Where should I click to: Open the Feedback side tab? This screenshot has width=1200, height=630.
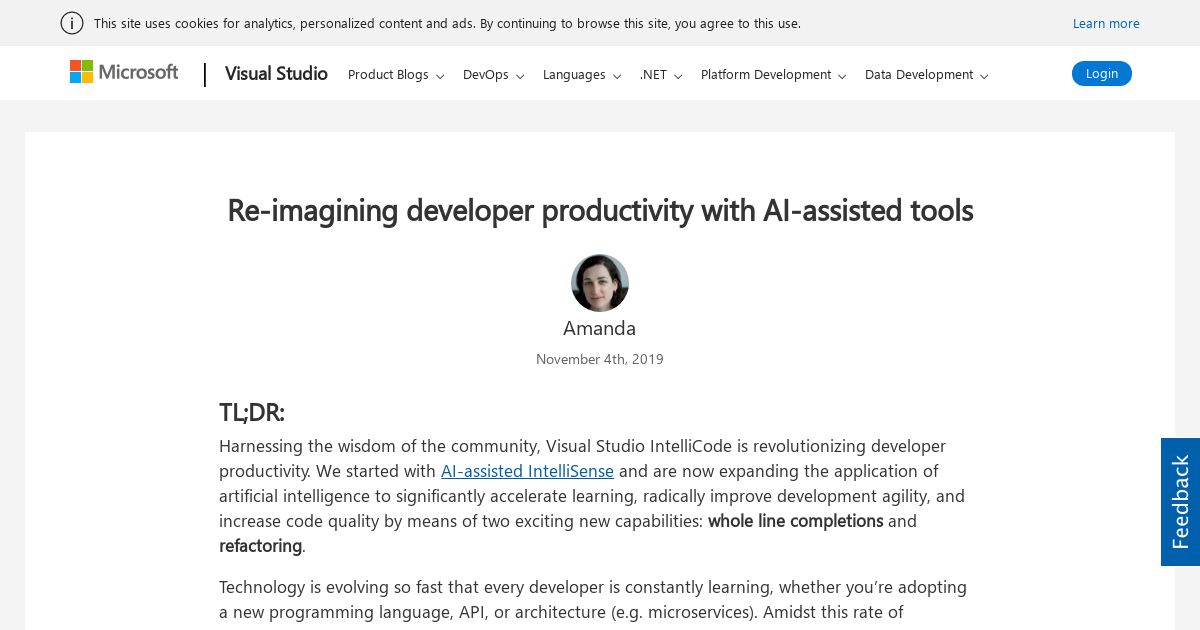pyautogui.click(x=1180, y=502)
